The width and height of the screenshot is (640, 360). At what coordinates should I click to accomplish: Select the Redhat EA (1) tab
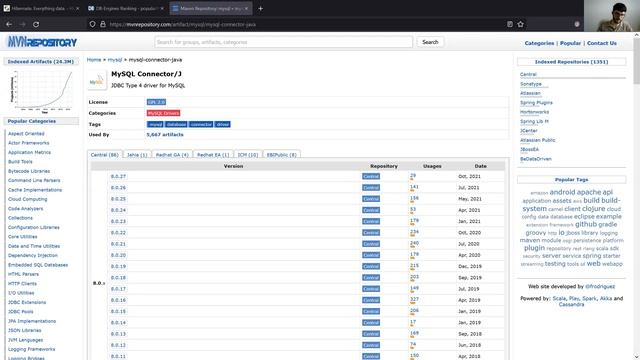tap(213, 155)
